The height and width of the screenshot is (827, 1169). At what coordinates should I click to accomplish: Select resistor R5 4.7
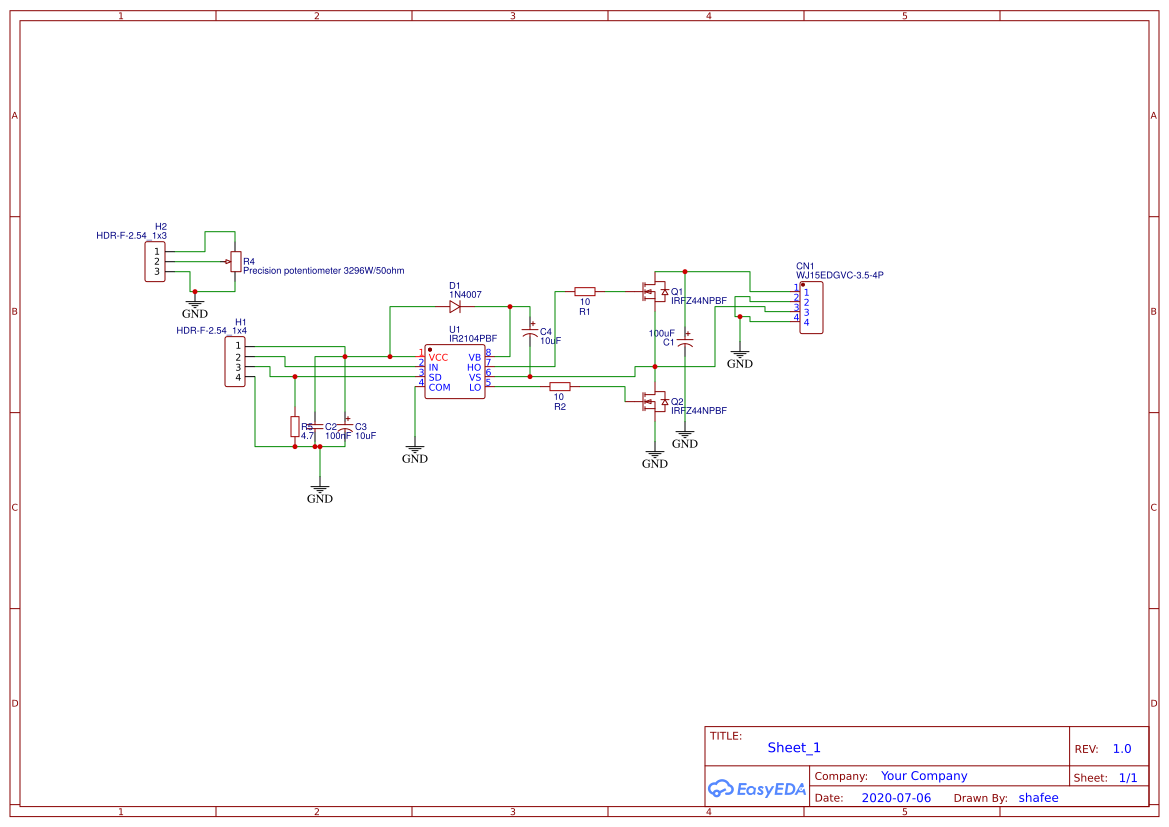tap(295, 427)
